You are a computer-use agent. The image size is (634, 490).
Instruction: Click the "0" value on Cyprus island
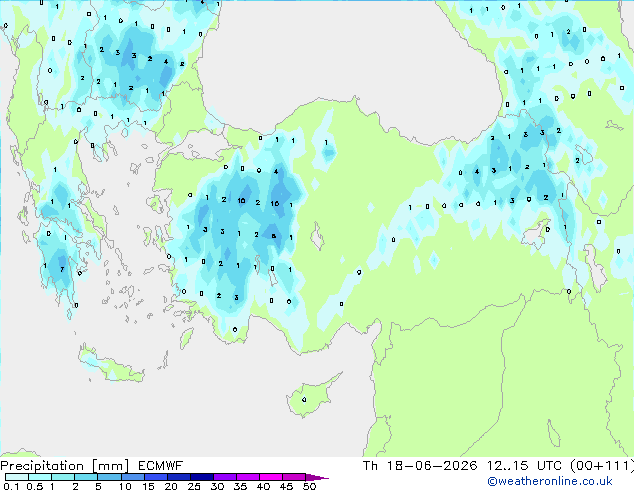pyautogui.click(x=304, y=400)
